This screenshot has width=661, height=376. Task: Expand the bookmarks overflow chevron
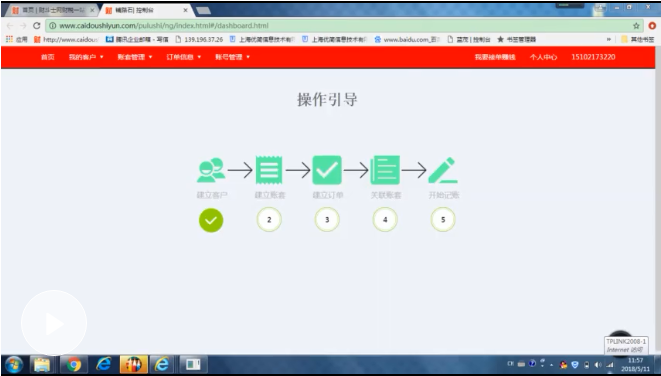[609, 39]
